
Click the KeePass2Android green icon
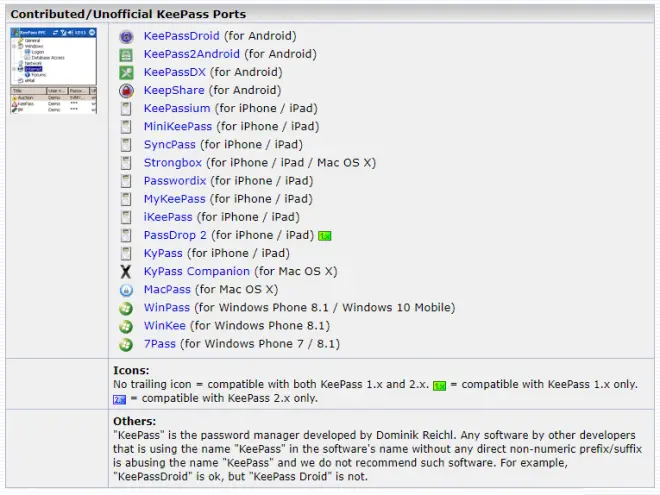pyautogui.click(x=126, y=55)
